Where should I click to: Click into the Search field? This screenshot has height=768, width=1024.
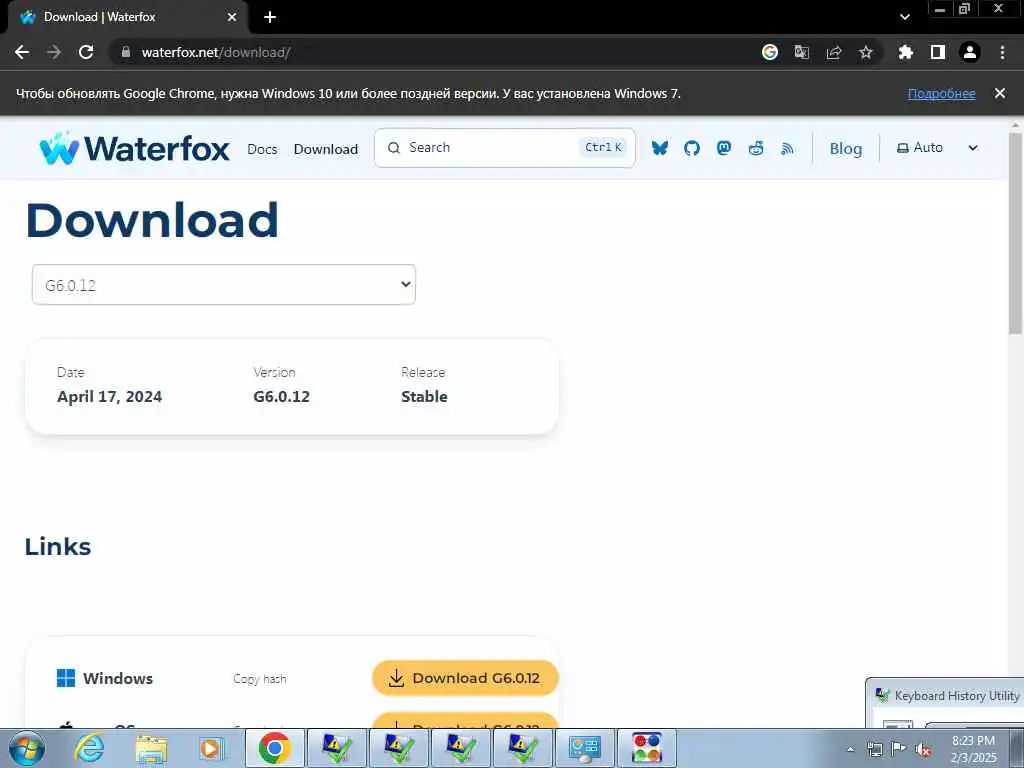click(504, 148)
